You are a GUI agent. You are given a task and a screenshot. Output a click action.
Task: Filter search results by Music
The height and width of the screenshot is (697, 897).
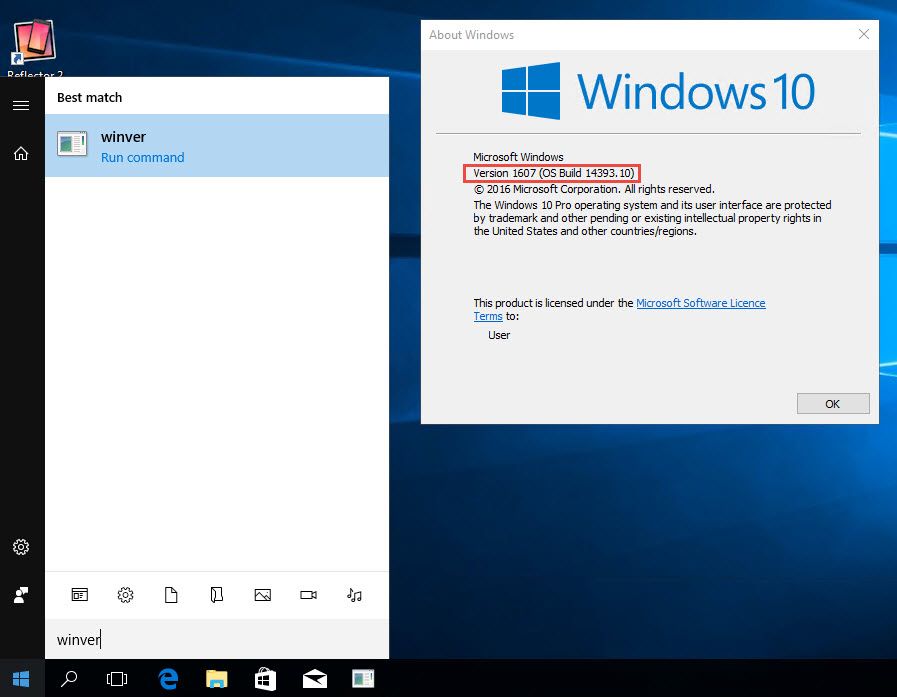click(x=354, y=595)
